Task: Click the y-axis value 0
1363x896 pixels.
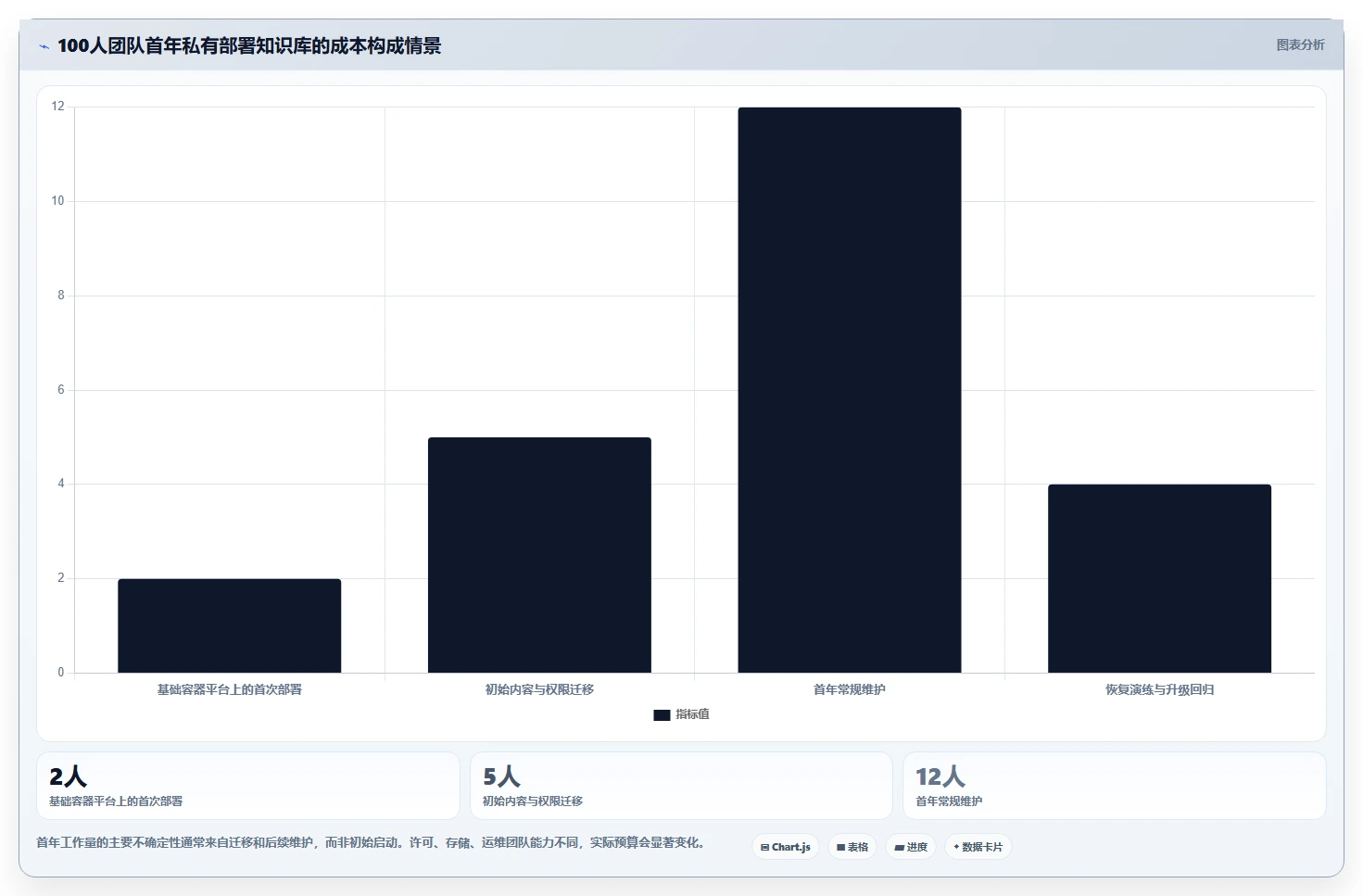Action: click(61, 673)
